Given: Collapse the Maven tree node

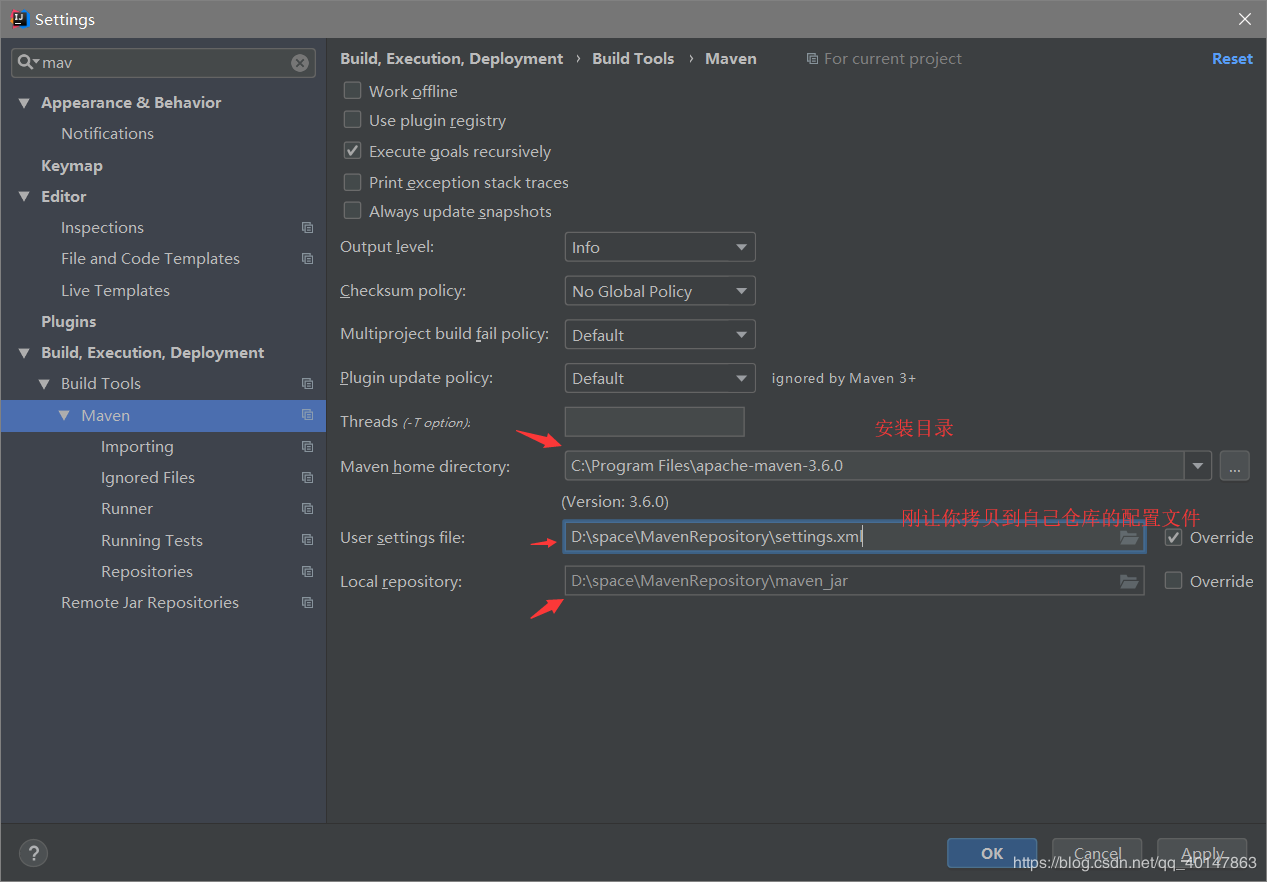Looking at the screenshot, I should 64,415.
